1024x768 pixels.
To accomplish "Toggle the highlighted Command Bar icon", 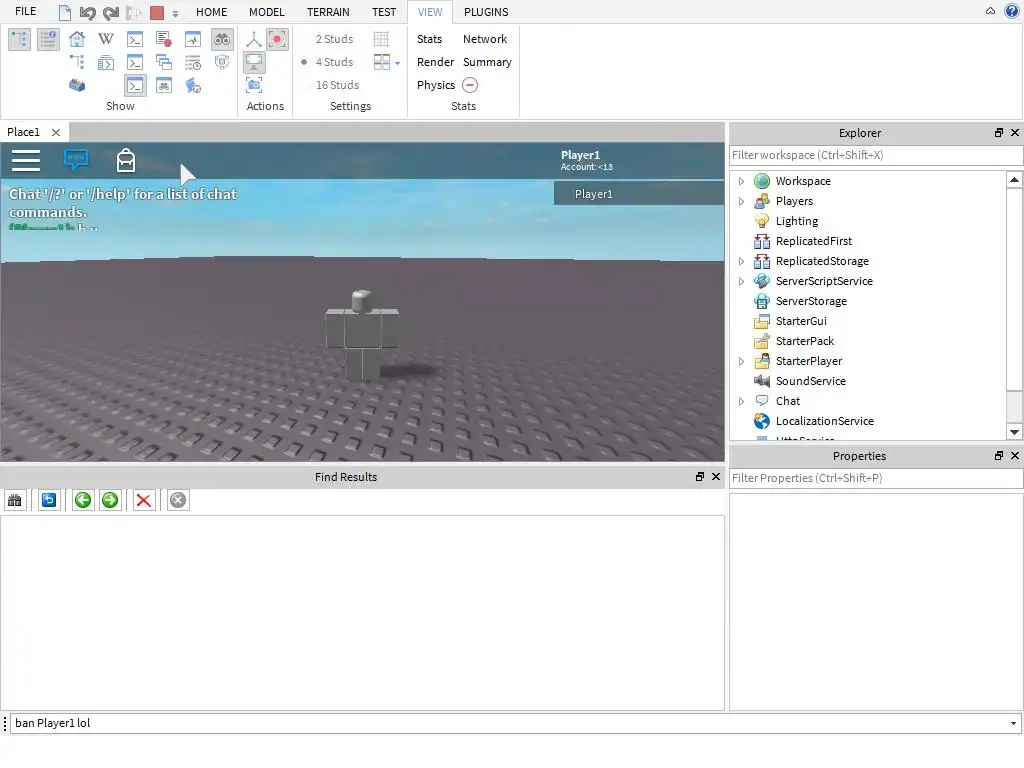I will [135, 85].
